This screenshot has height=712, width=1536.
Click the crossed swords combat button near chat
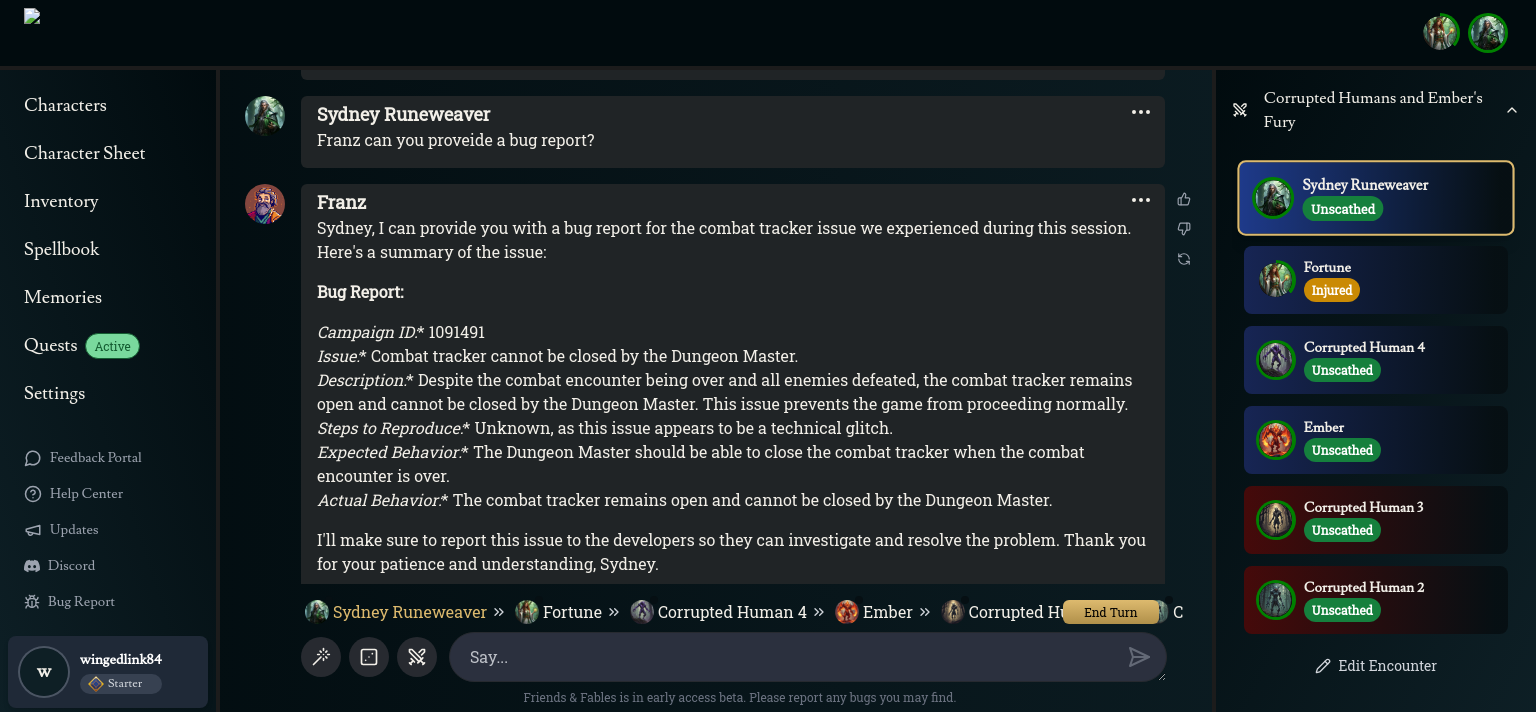tap(417, 657)
